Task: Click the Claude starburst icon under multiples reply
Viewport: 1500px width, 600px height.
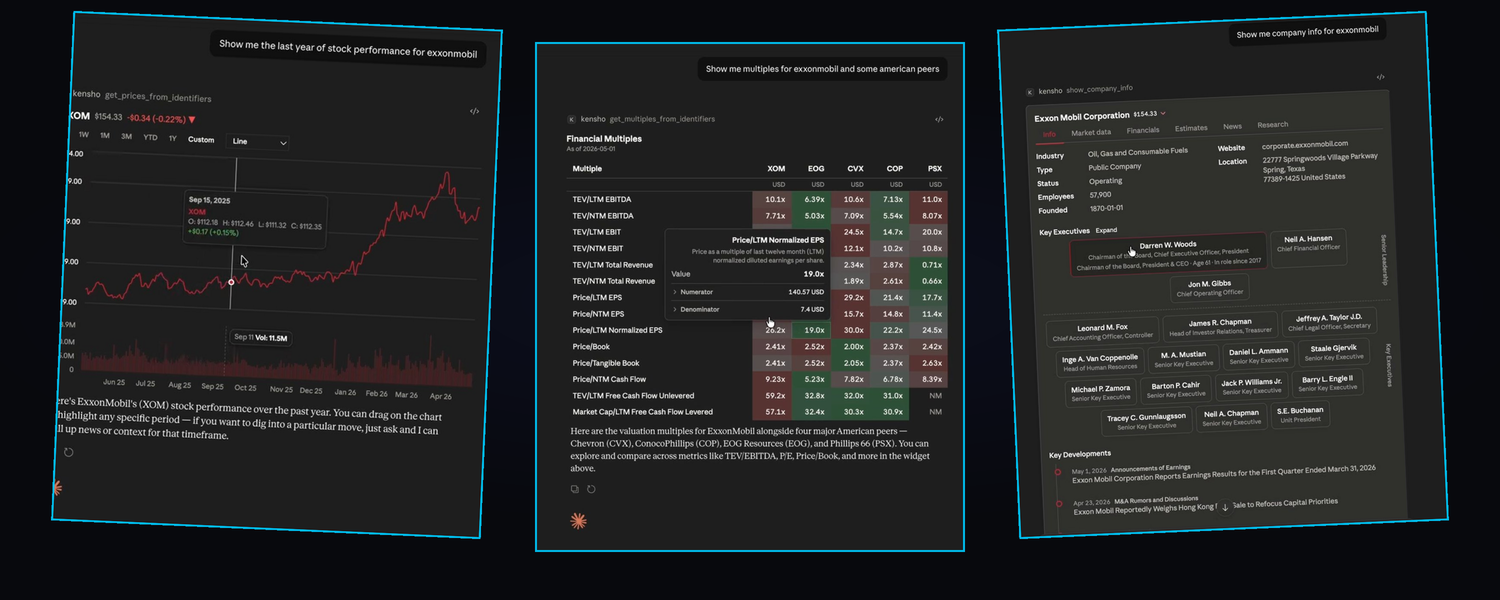Action: pyautogui.click(x=578, y=521)
